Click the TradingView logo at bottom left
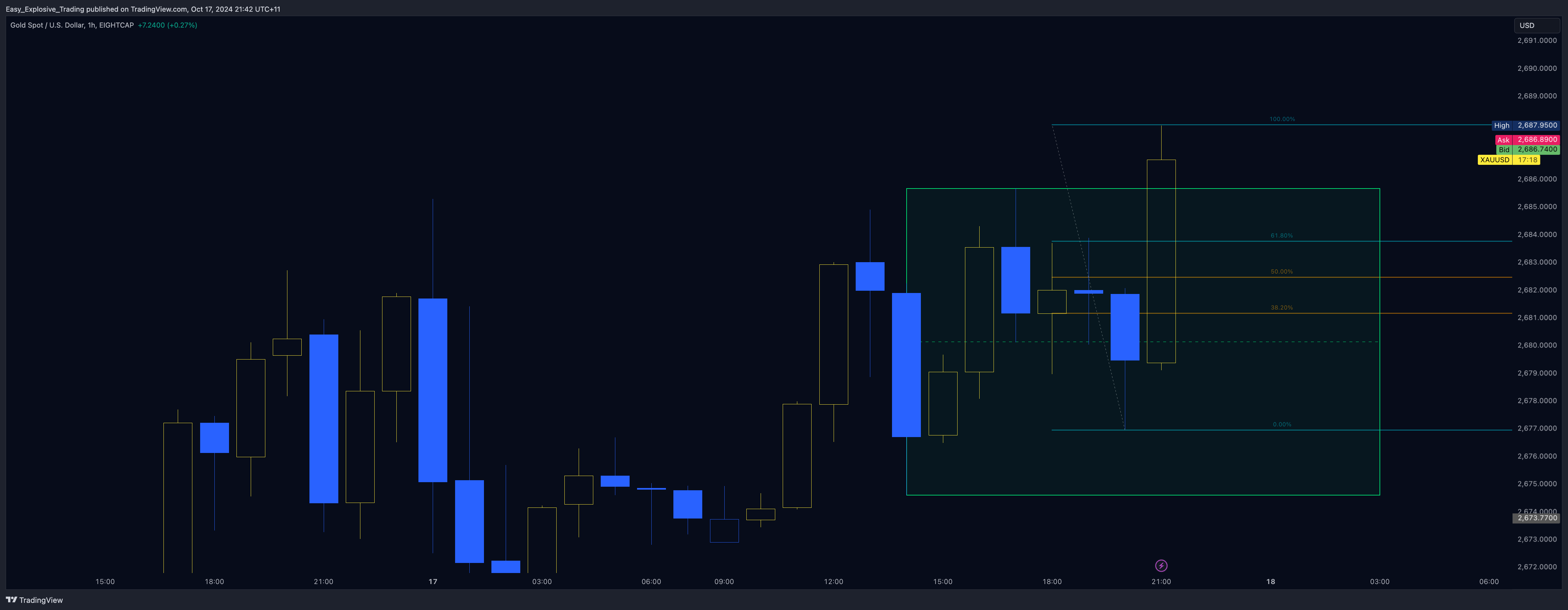Image resolution: width=1568 pixels, height=610 pixels. click(34, 600)
